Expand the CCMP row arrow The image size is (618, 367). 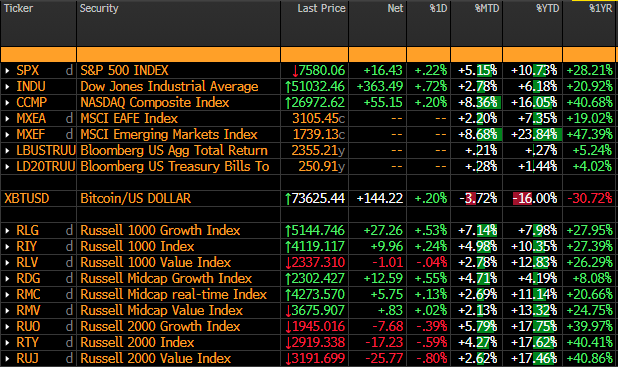7,103
